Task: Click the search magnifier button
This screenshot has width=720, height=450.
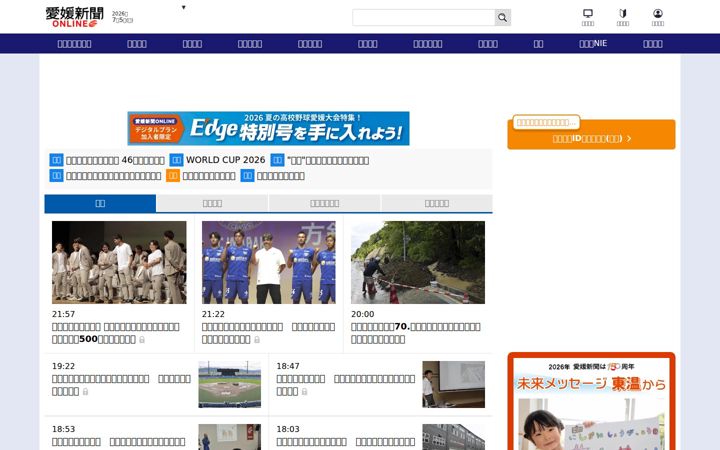Action: pos(502,17)
